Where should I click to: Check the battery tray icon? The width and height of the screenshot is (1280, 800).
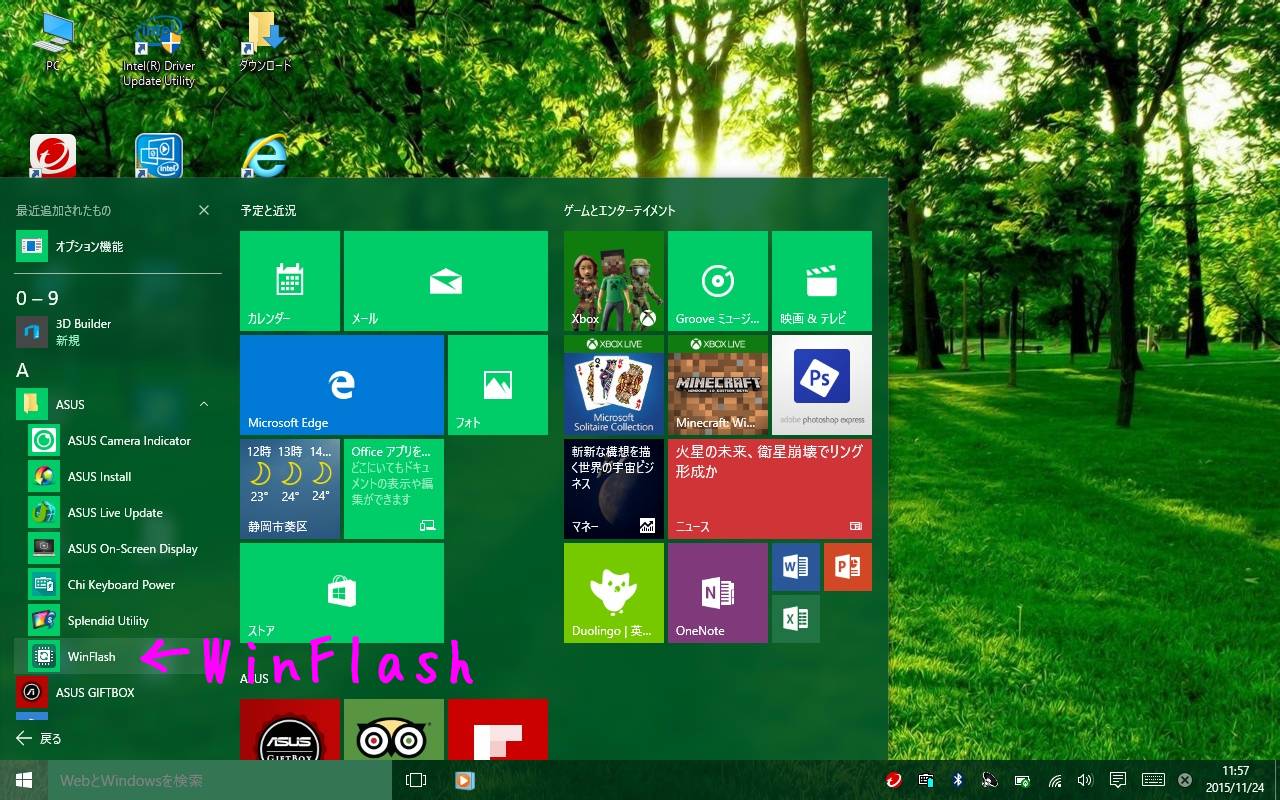coord(1022,780)
